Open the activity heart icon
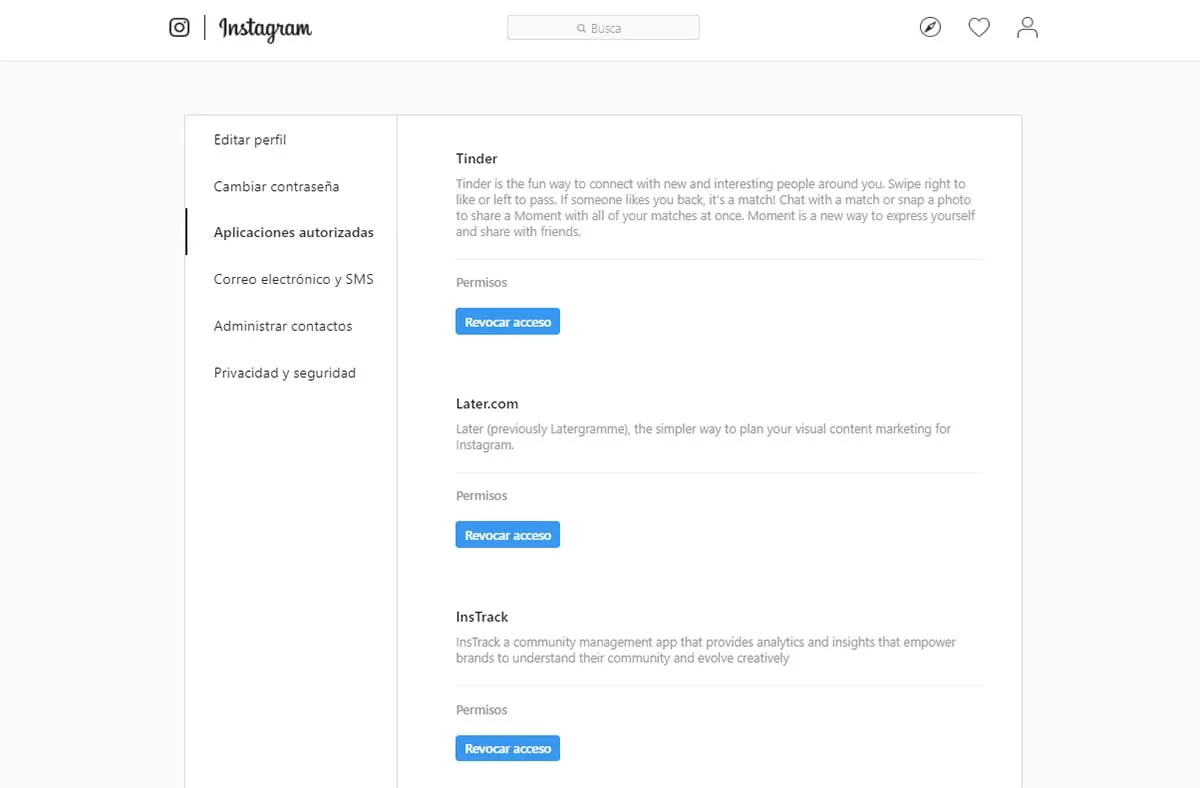Screen dimensions: 1200x788 tap(979, 28)
